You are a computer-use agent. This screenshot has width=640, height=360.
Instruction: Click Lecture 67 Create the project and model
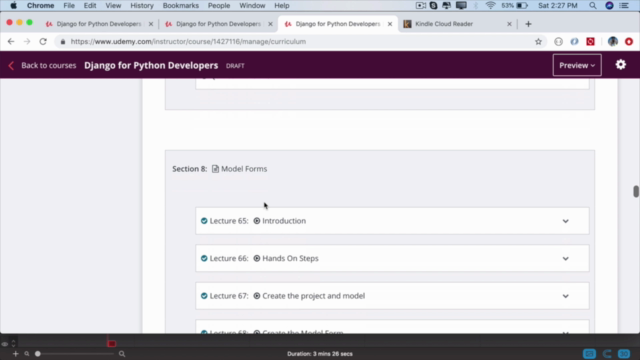[313, 296]
